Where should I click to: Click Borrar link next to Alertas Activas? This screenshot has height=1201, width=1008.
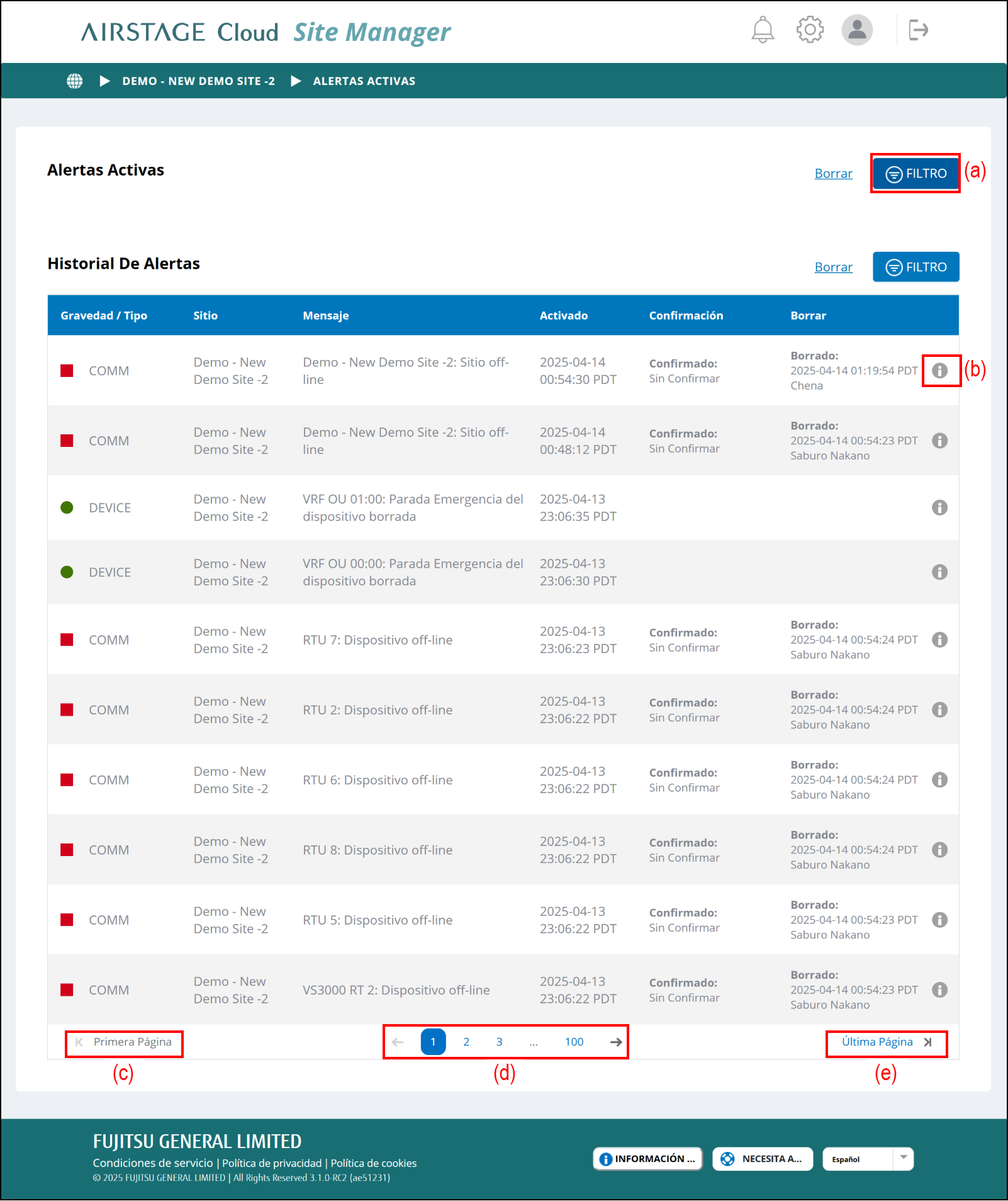click(x=833, y=174)
